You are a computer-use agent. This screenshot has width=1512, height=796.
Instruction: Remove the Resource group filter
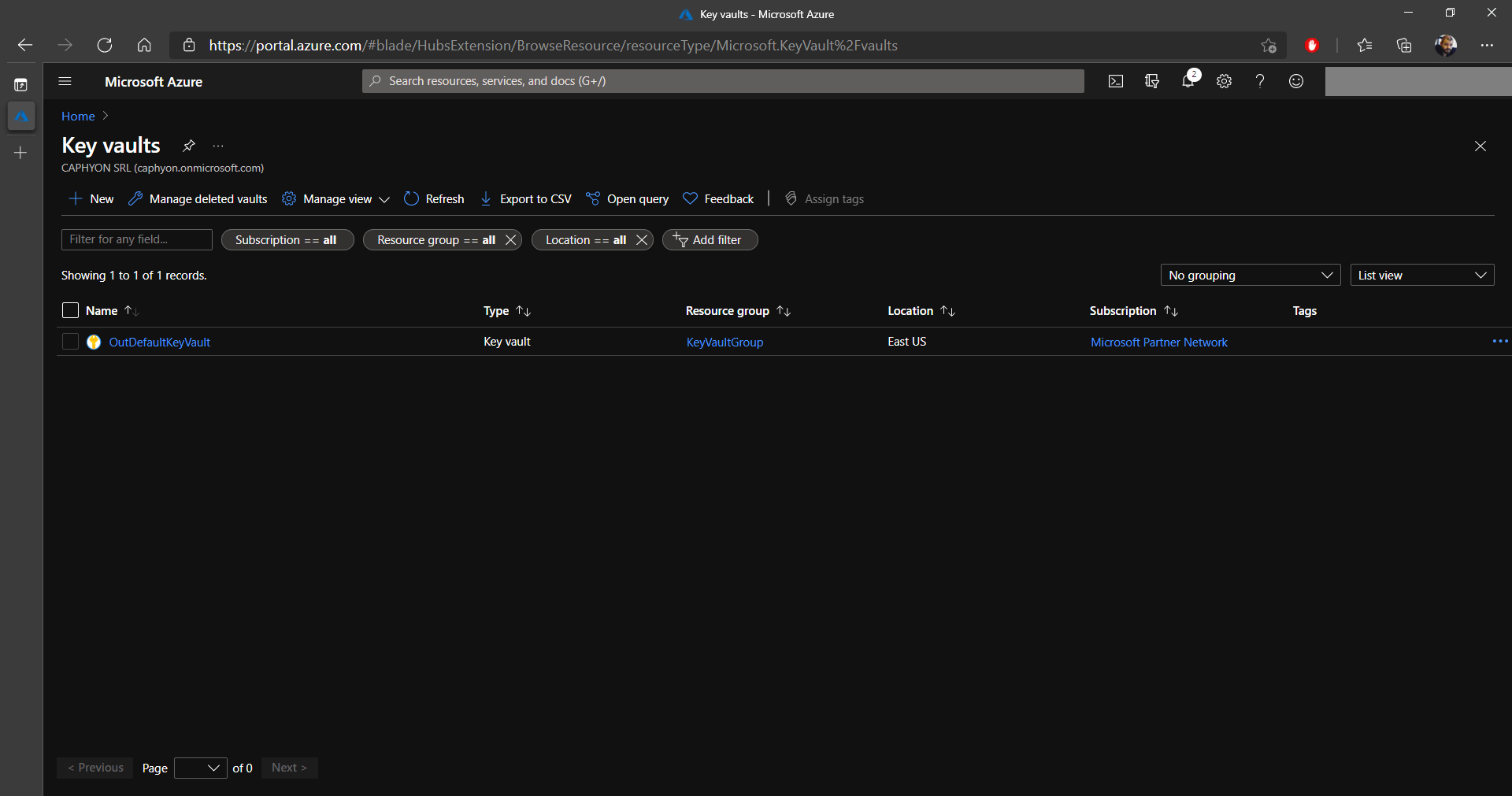(x=510, y=240)
